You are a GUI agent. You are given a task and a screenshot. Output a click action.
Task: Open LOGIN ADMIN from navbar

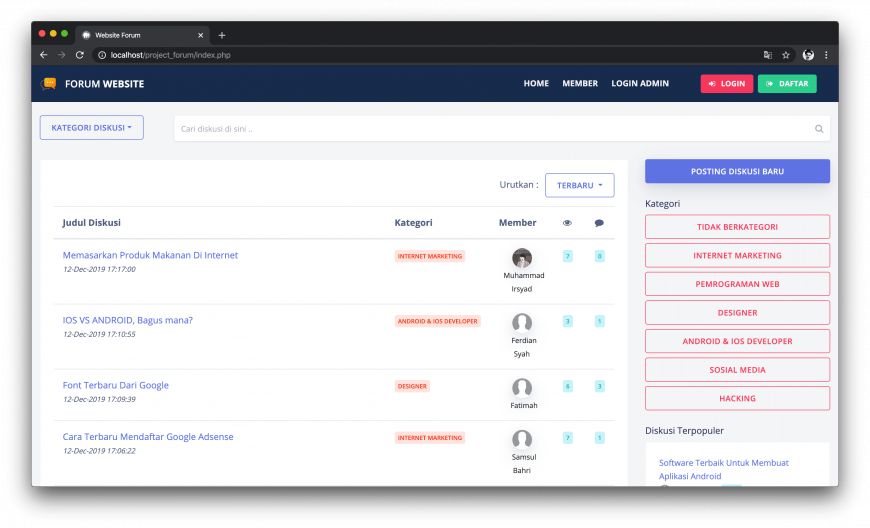coord(640,83)
